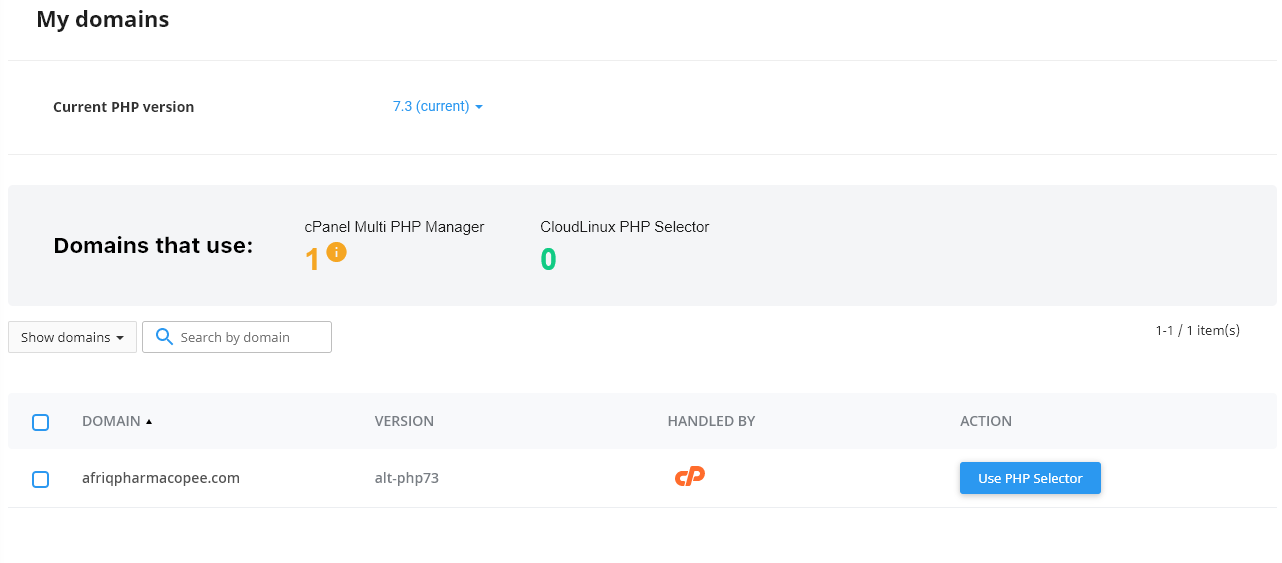Image resolution: width=1282 pixels, height=563 pixels.
Task: Click the alt-php73 version value
Action: click(407, 478)
